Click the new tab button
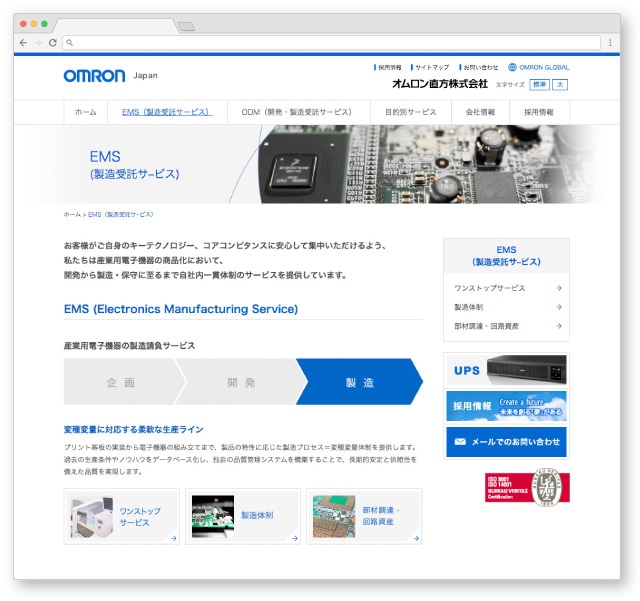The image size is (640, 601). (186, 27)
